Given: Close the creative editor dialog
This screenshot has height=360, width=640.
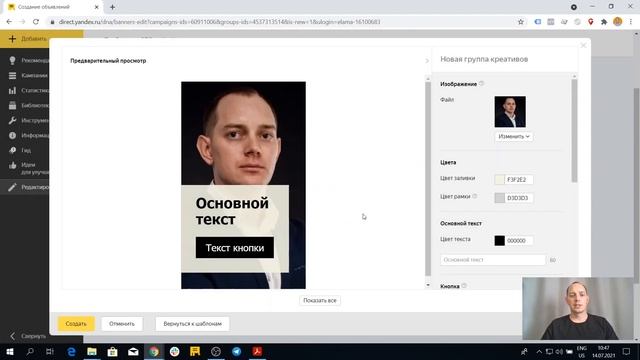Looking at the screenshot, I should tap(583, 45).
